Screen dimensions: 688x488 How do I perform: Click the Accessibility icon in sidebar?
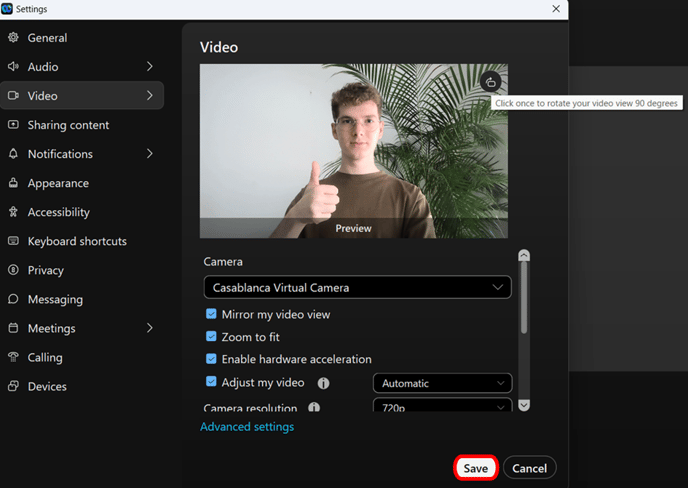(x=14, y=212)
